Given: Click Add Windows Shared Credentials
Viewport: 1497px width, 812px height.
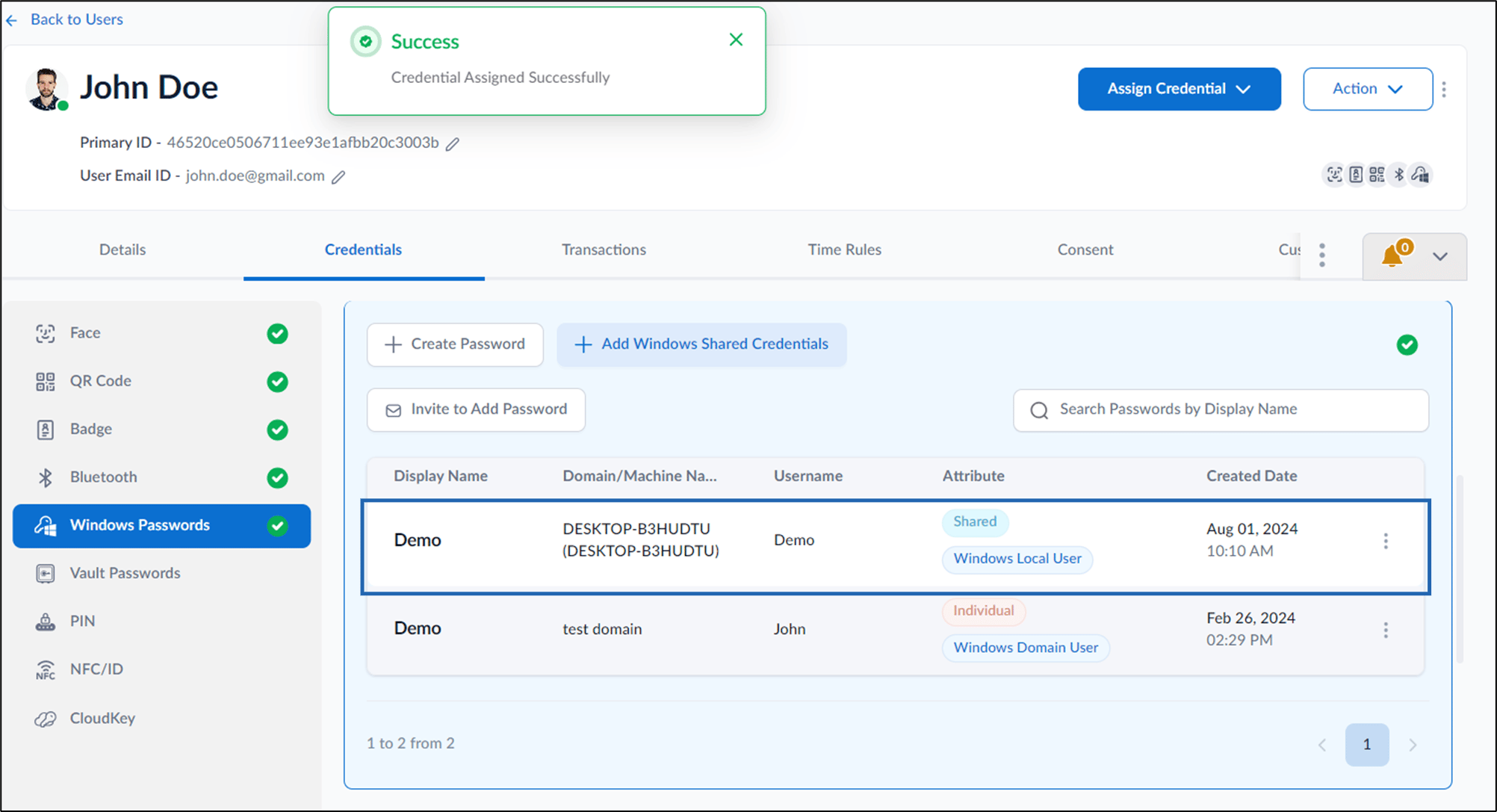Looking at the screenshot, I should (x=701, y=344).
